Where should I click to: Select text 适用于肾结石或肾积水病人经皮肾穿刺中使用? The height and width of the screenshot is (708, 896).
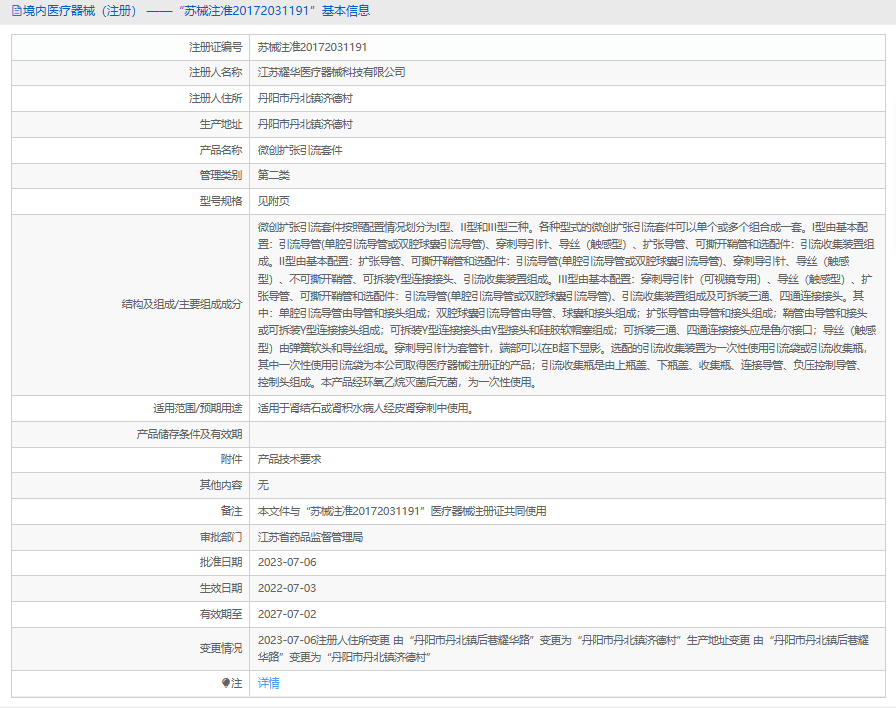(x=366, y=408)
